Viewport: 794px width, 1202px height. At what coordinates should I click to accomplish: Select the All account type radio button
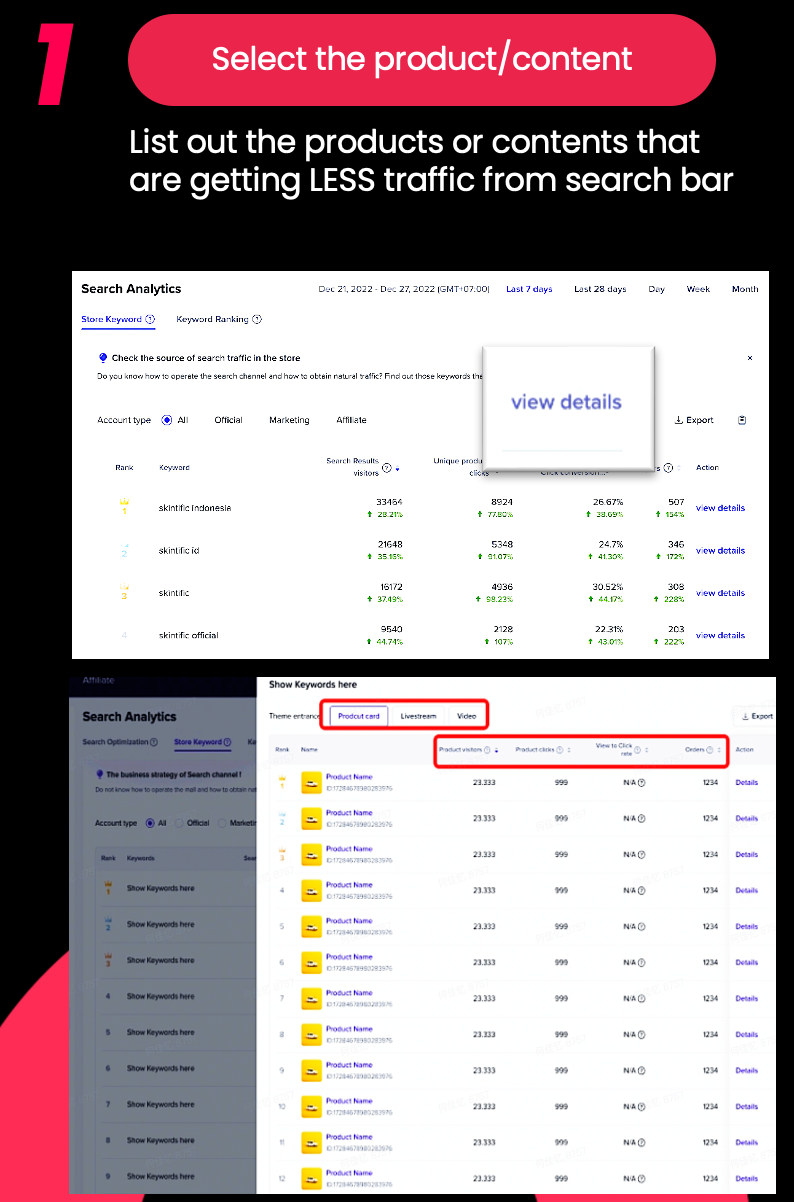coord(167,420)
